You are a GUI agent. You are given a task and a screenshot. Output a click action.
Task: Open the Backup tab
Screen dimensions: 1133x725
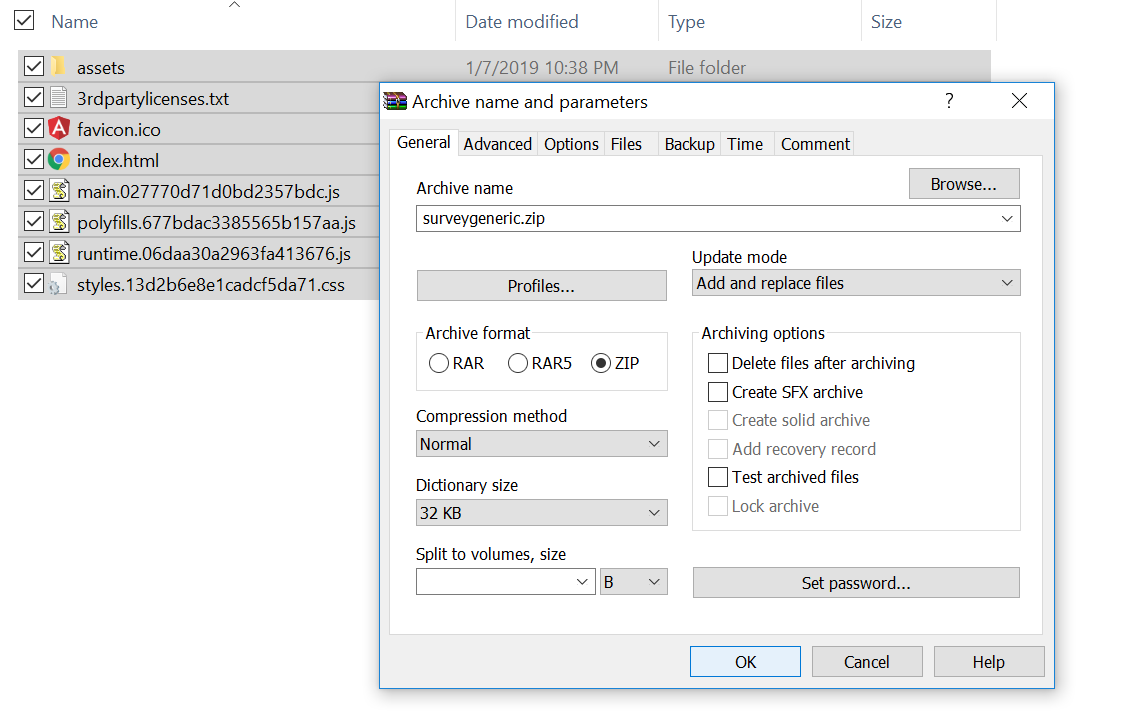point(689,144)
